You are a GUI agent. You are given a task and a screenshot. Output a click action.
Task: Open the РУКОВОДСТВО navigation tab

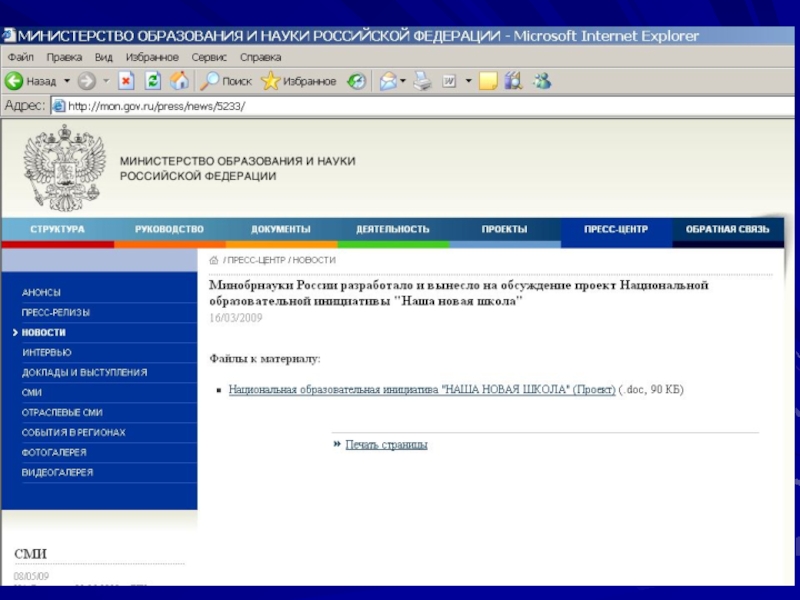pyautogui.click(x=169, y=229)
